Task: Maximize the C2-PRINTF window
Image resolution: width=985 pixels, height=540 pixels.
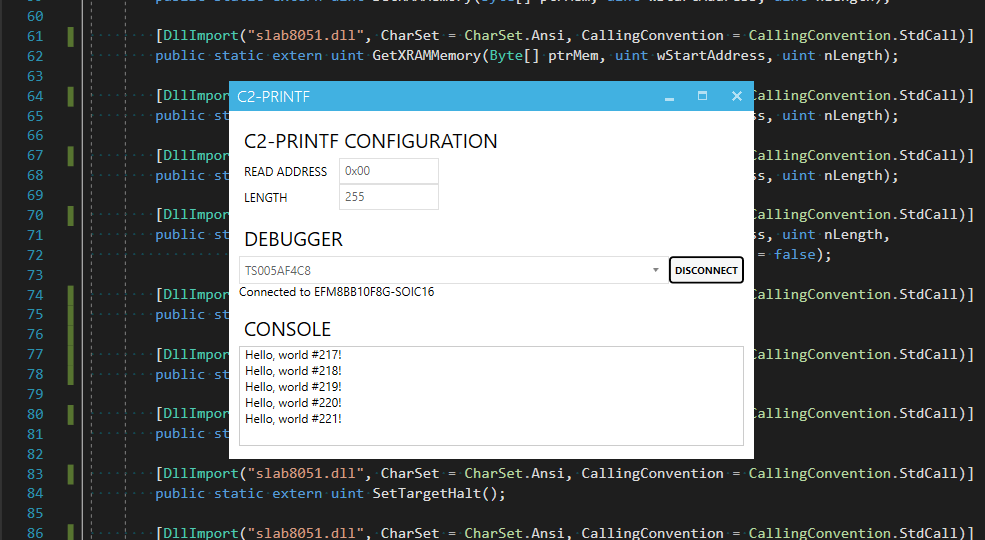Action: point(702,96)
